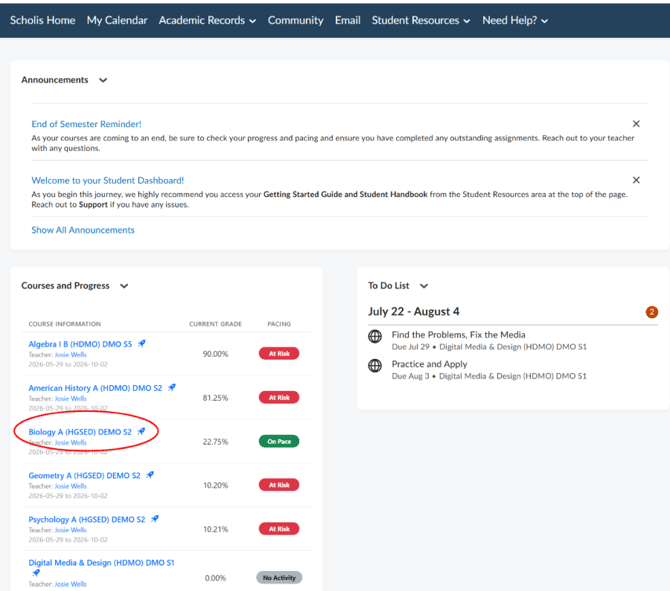The image size is (670, 591).
Task: Click the 10.21% grade for Psychology A
Action: (215, 529)
